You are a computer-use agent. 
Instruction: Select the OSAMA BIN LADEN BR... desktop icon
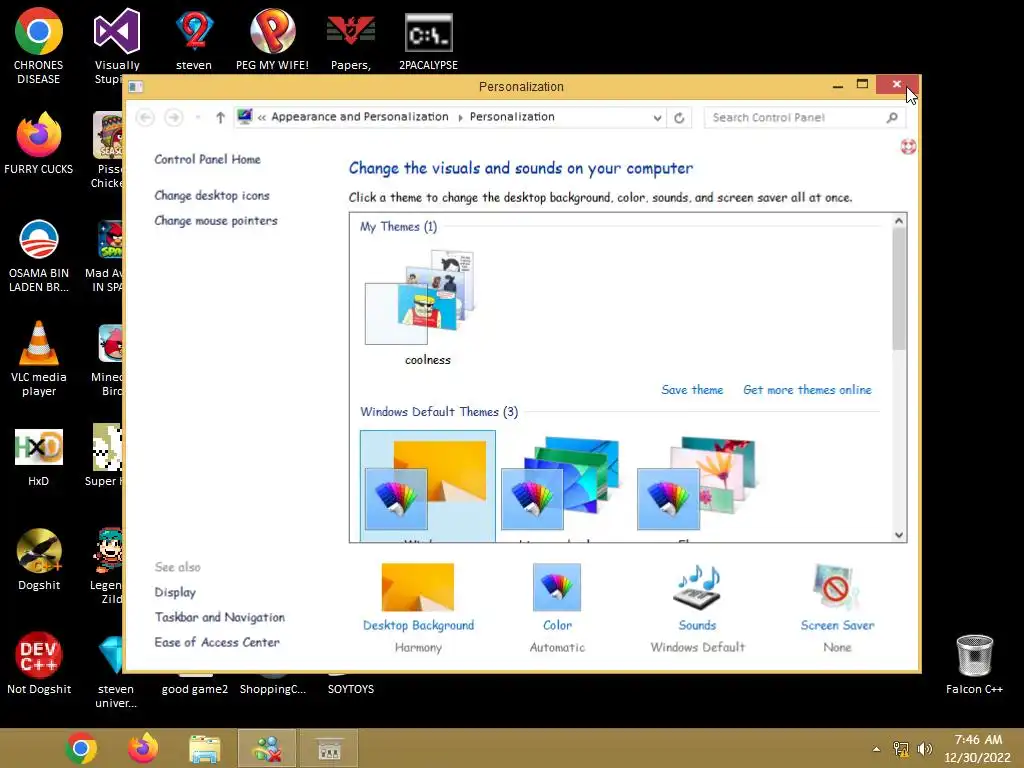click(x=39, y=256)
